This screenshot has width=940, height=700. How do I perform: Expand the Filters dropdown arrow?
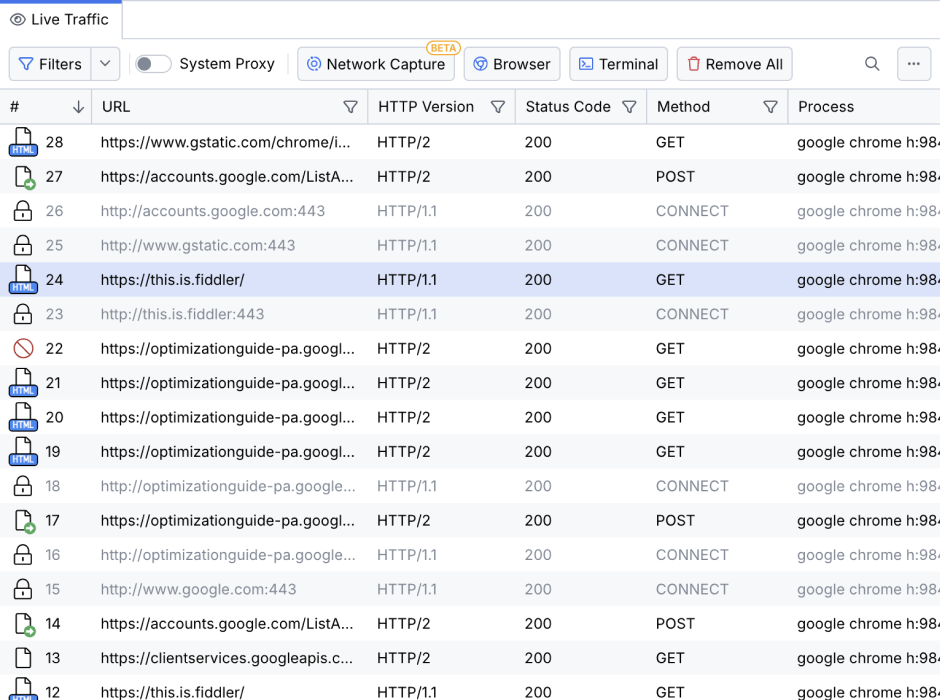tap(105, 64)
